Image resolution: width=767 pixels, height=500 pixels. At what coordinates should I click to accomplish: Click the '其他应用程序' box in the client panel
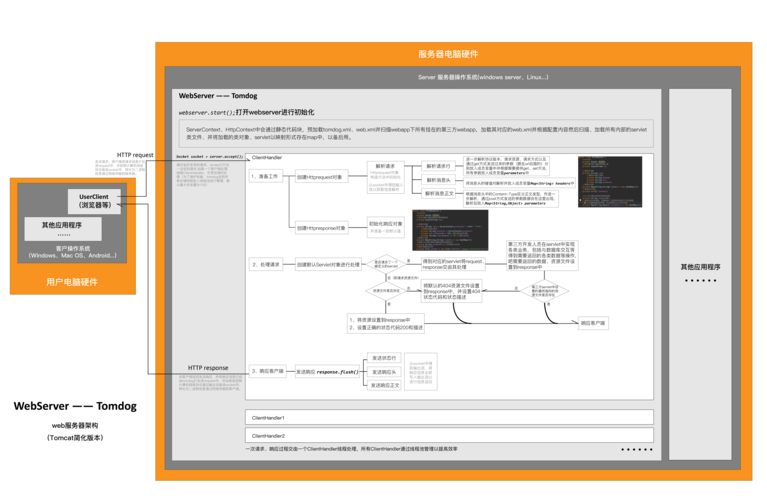tap(63, 229)
